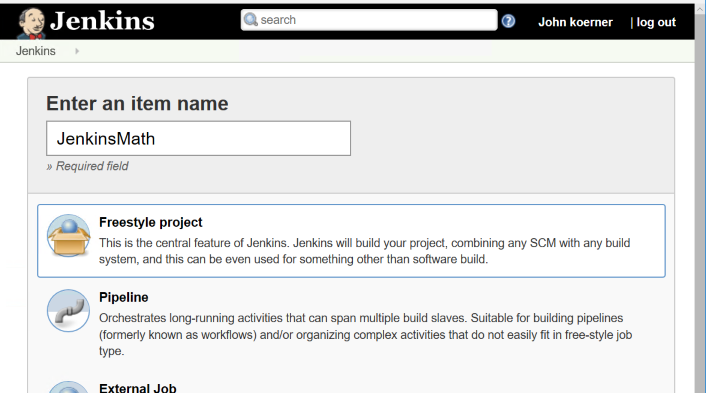Open the John koerner user profile
Viewport: 706px width, 393px height.
click(575, 22)
